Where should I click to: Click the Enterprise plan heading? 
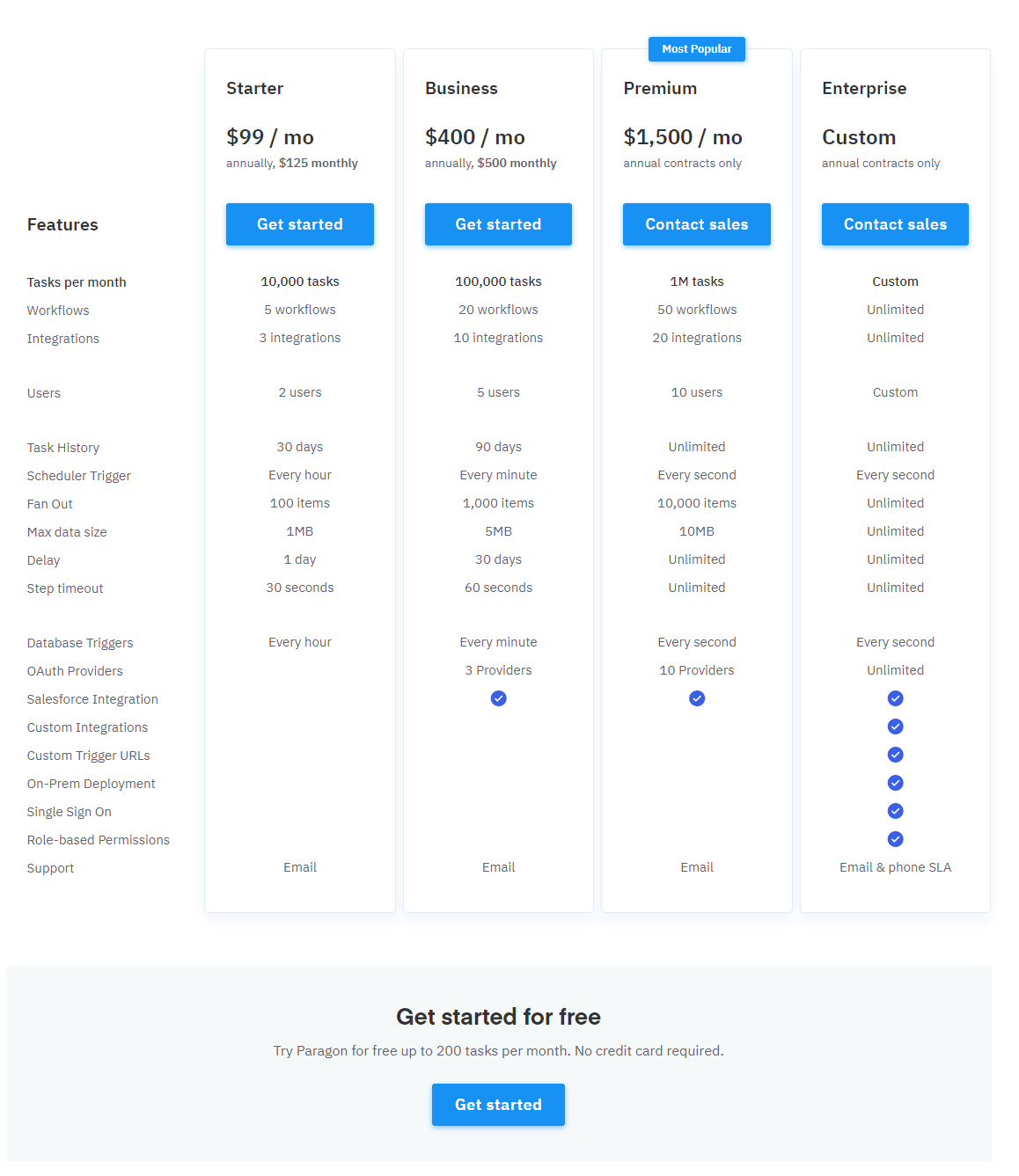click(864, 89)
